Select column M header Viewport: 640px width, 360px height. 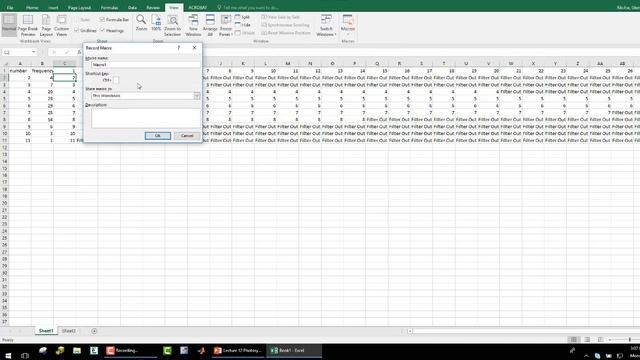[x=288, y=63]
